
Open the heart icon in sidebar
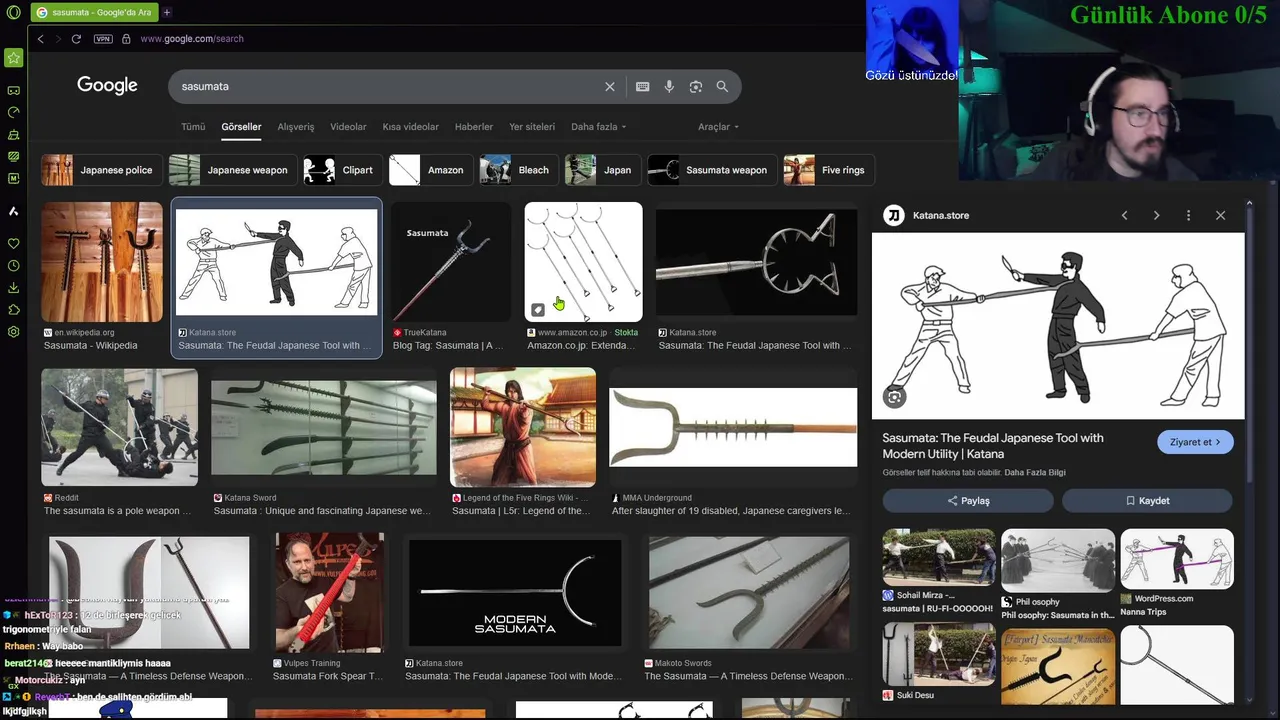click(13, 244)
